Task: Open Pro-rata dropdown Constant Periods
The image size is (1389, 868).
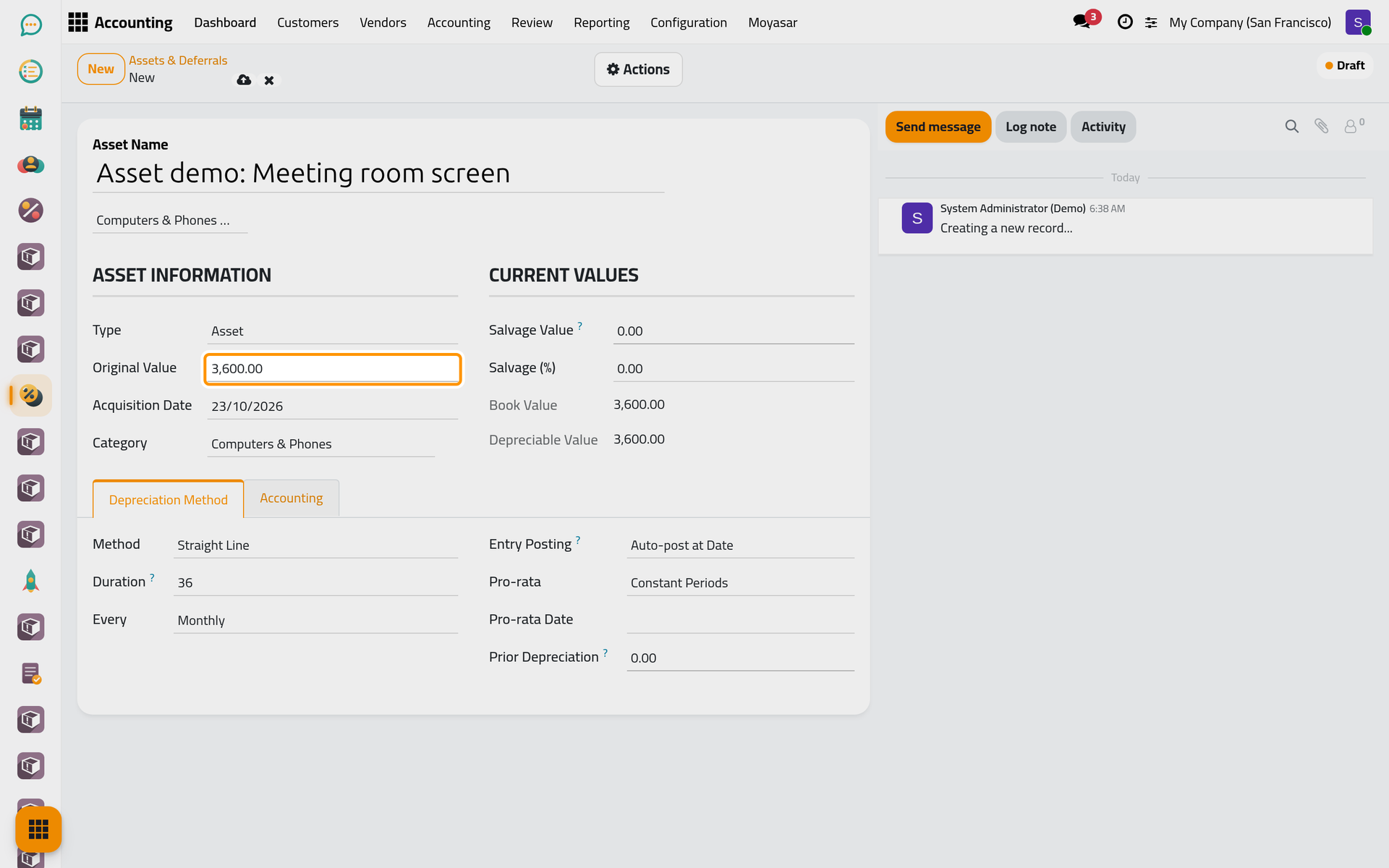Action: [740, 583]
